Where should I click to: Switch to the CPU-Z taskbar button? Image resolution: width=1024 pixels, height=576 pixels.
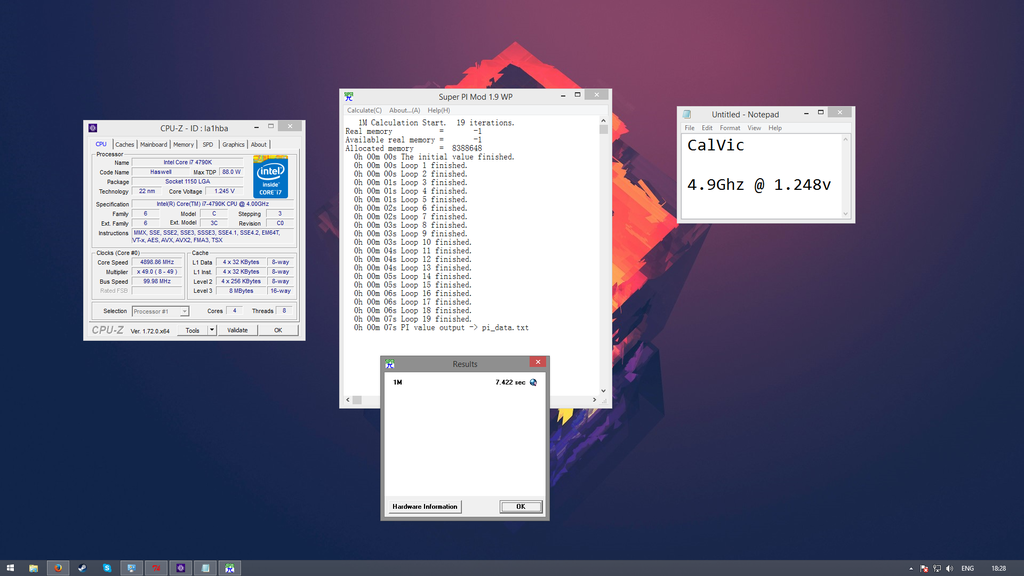[181, 568]
